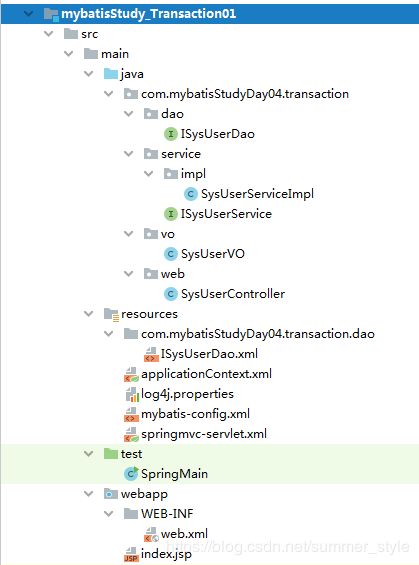Screen dimensions: 419x565
Task: Collapse the webapp folder arrow
Action: pyautogui.click(x=89, y=494)
